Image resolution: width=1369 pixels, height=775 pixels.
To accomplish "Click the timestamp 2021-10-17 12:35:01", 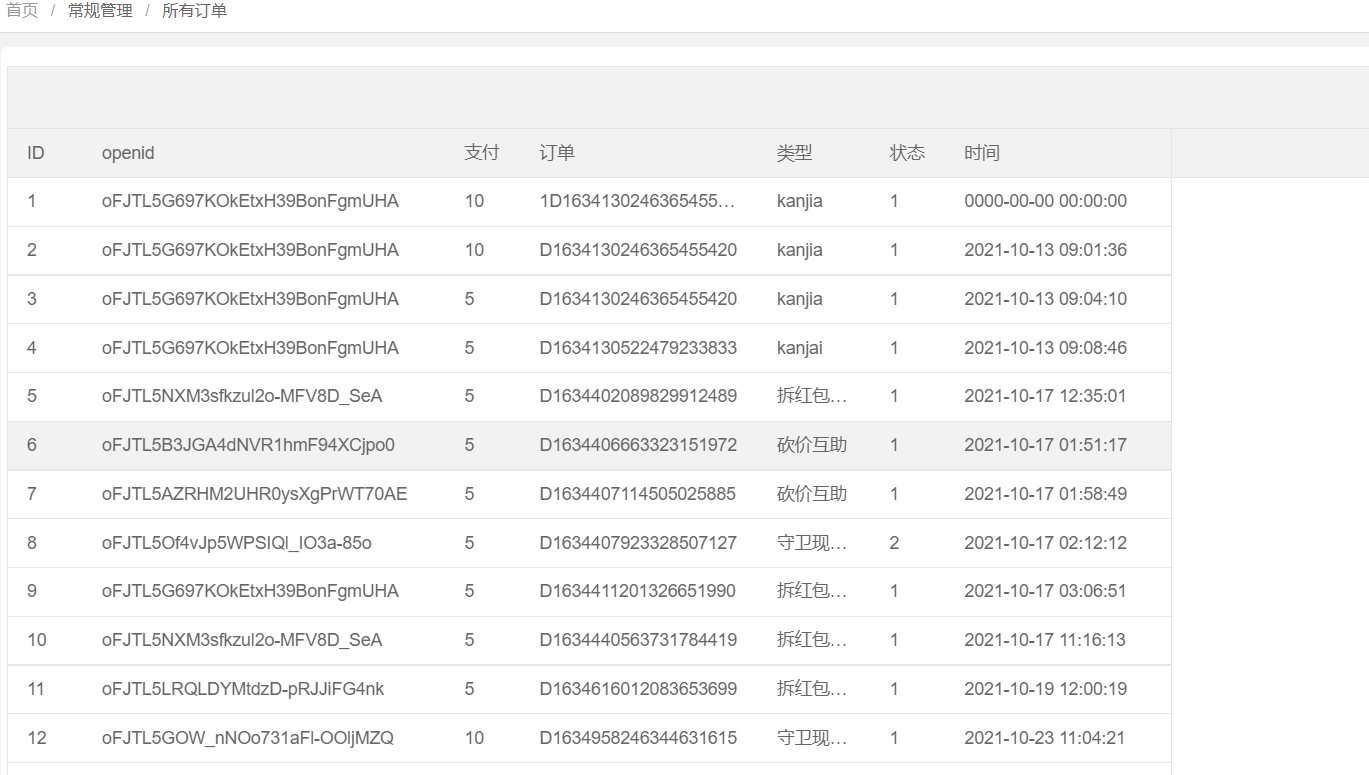I will (x=1045, y=396).
